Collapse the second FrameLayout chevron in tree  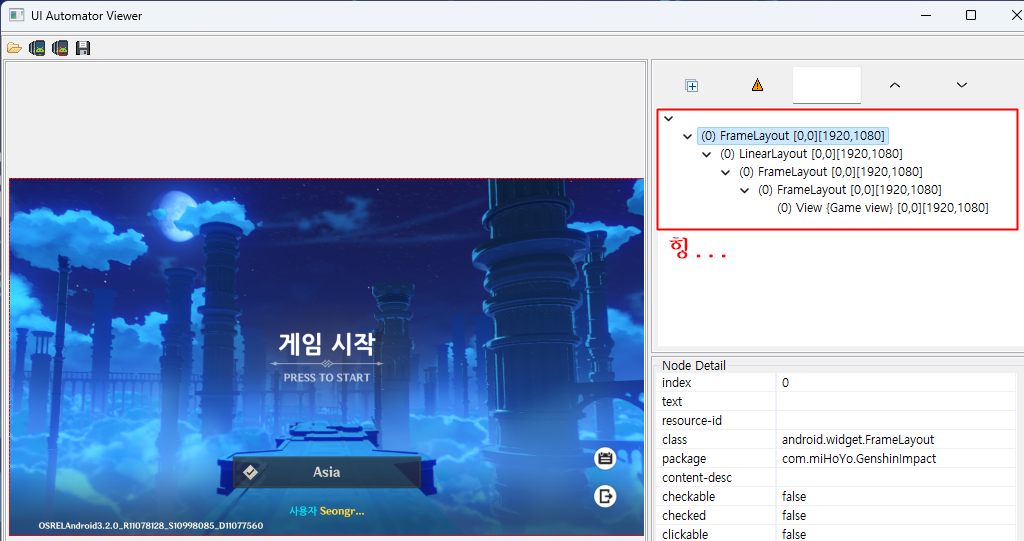pyautogui.click(x=725, y=172)
